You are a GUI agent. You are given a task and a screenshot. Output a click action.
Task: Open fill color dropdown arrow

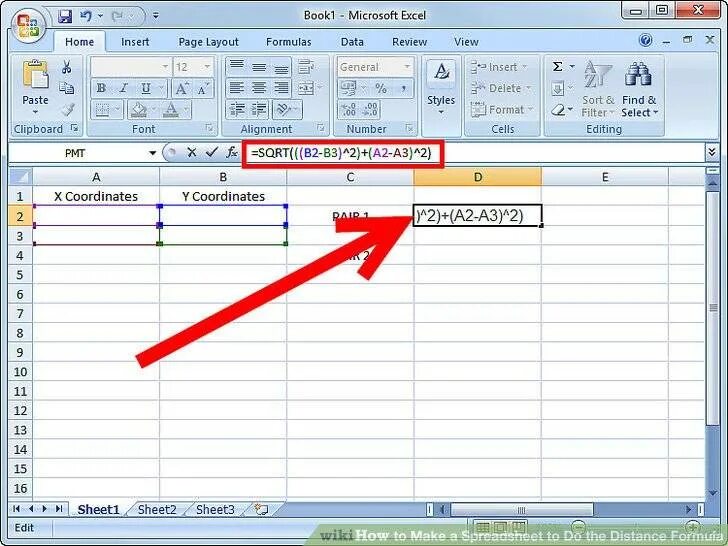(154, 110)
